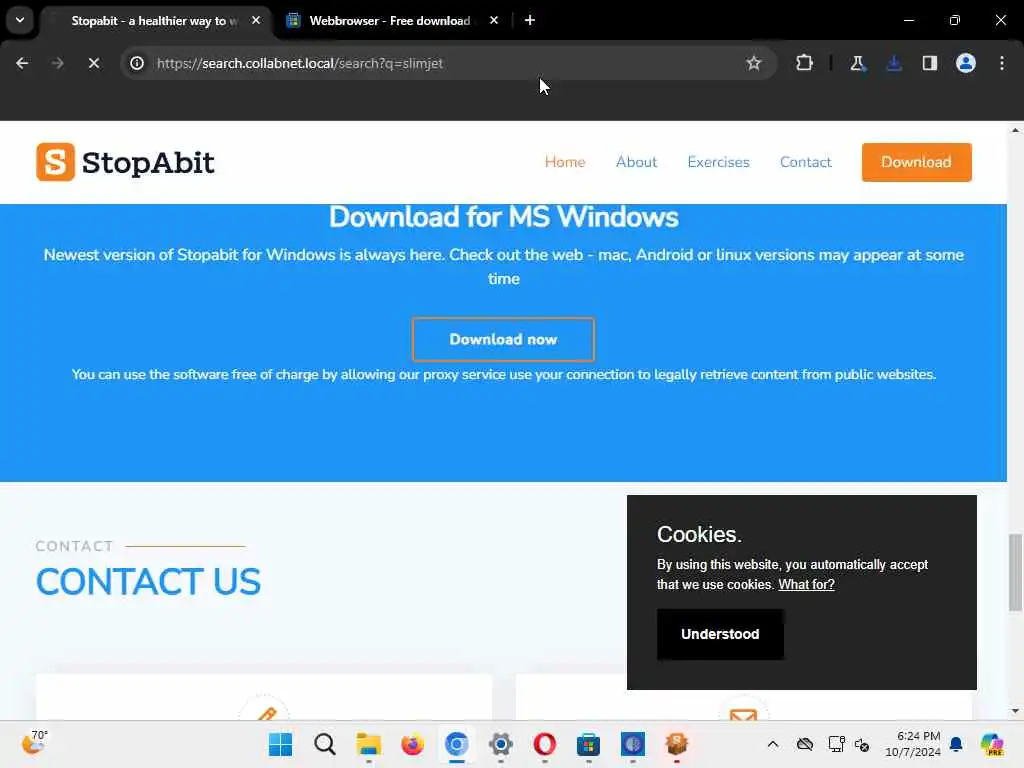Open the network display tray icon
Image resolution: width=1024 pixels, height=768 pixels.
pos(836,744)
